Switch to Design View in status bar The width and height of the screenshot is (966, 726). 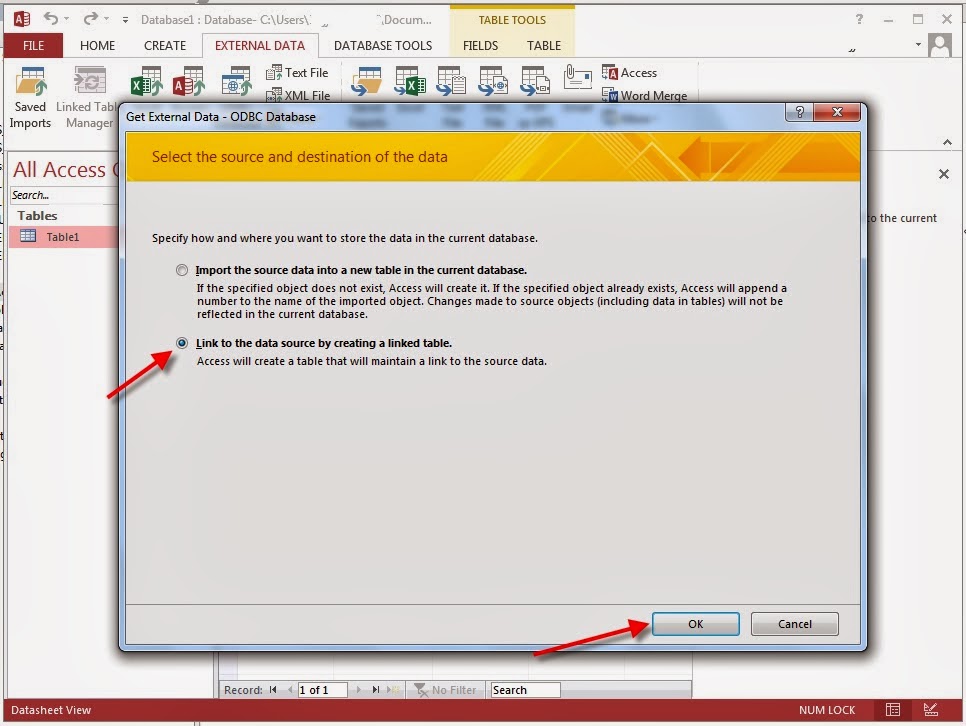tap(931, 710)
